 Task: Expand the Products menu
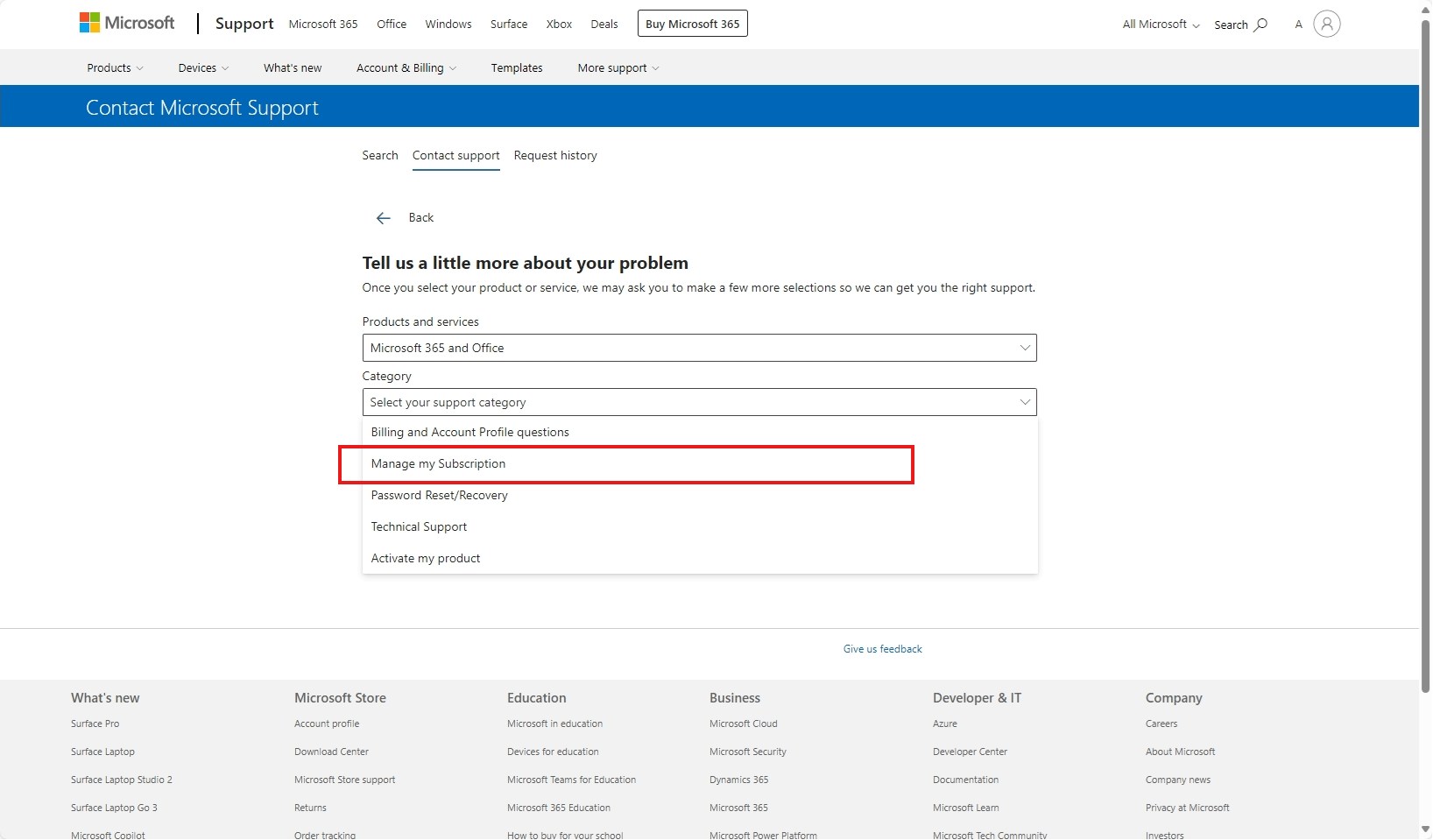(115, 67)
